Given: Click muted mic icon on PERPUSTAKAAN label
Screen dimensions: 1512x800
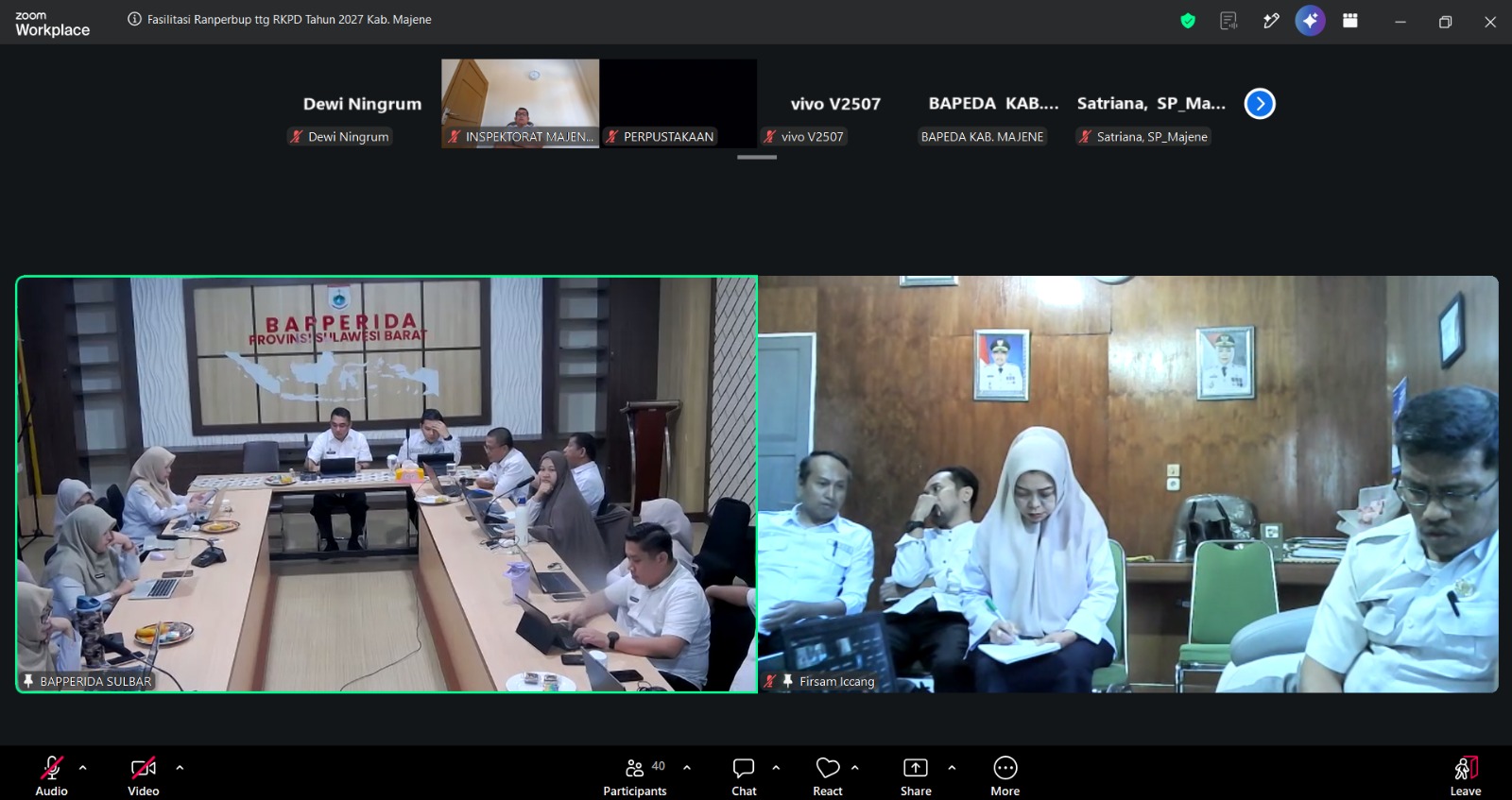Looking at the screenshot, I should pyautogui.click(x=612, y=137).
